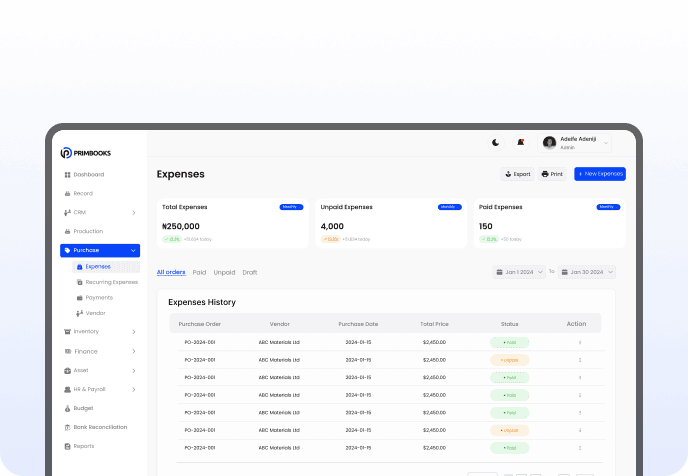This screenshot has height=476, width=688.
Task: Select the All orders tab
Action: 171,272
